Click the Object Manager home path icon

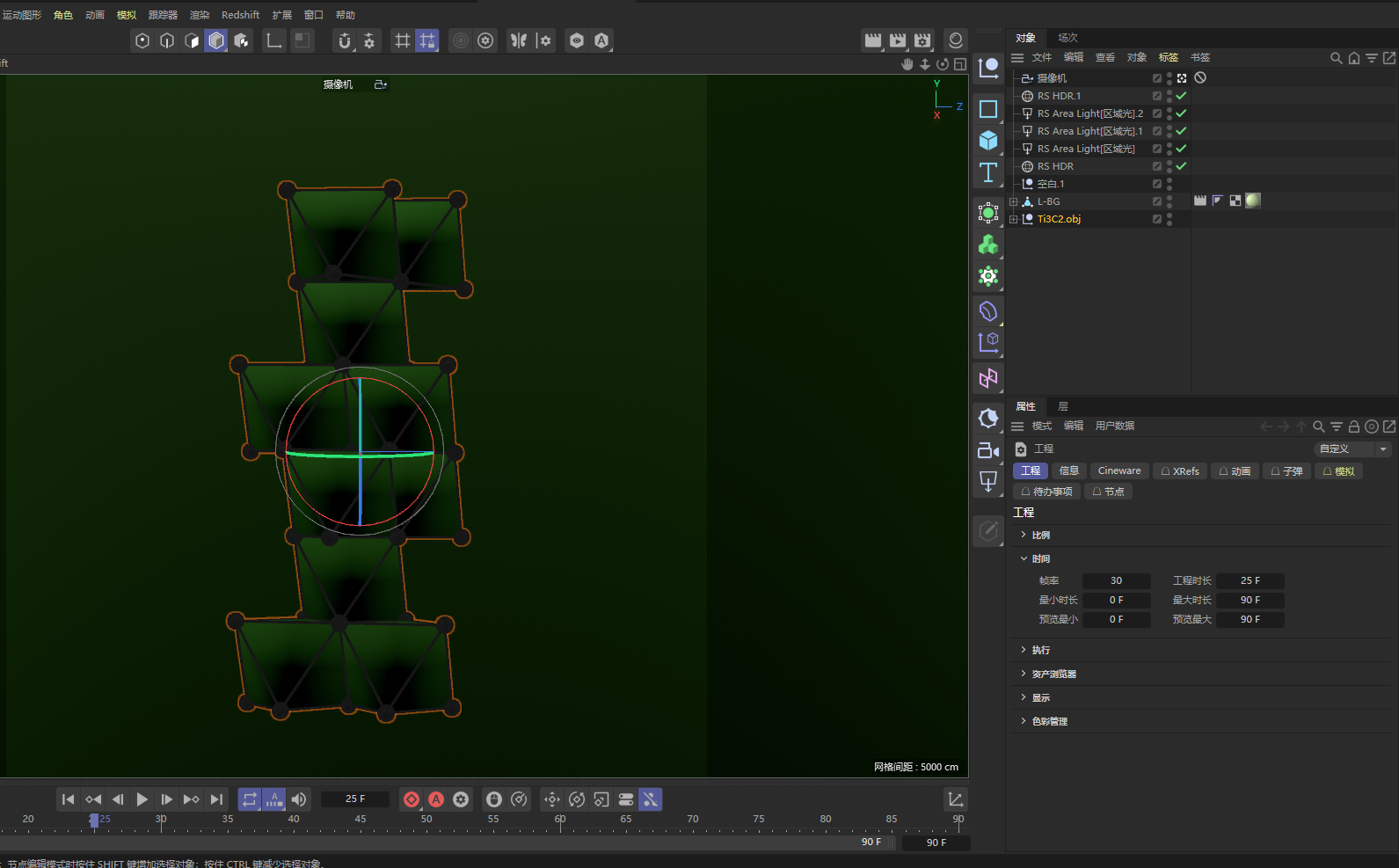(1354, 58)
